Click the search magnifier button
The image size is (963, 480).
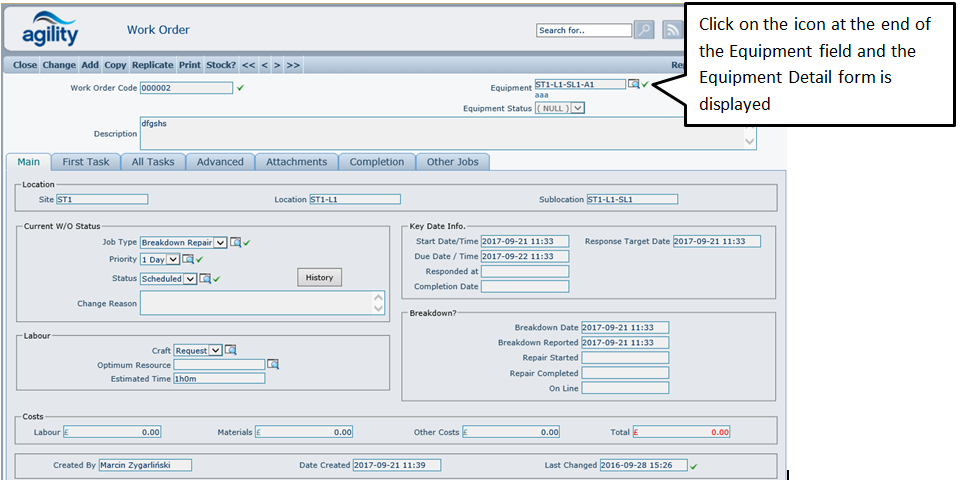tap(644, 30)
